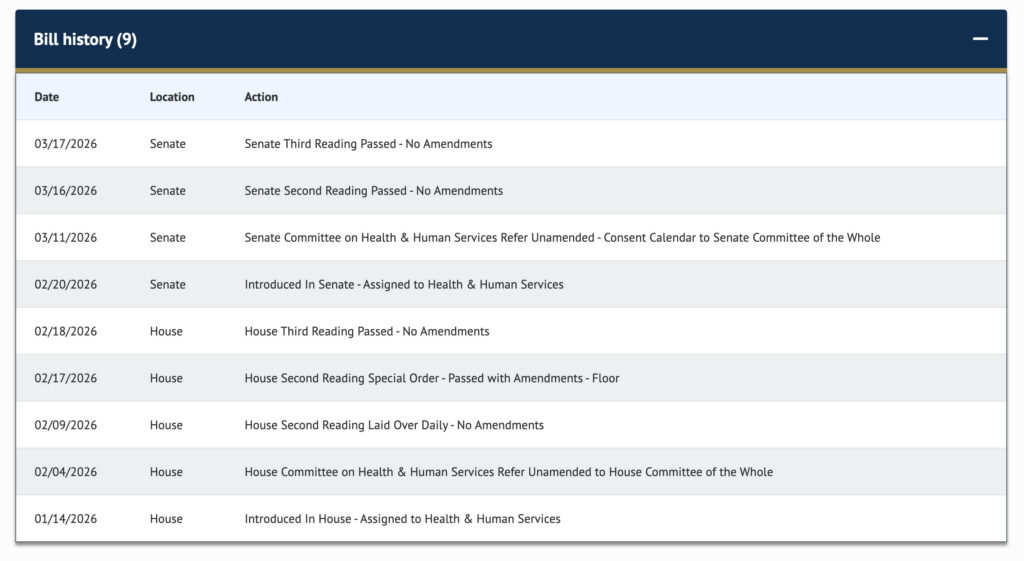This screenshot has width=1024, height=561.
Task: Click the 03/17/2026 date cell
Action: click(x=66, y=144)
